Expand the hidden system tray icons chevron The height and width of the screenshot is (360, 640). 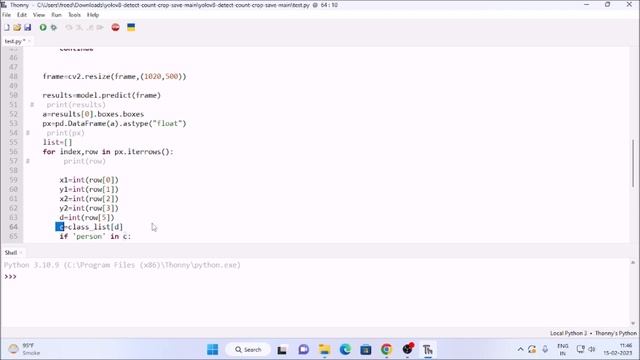(x=520, y=349)
